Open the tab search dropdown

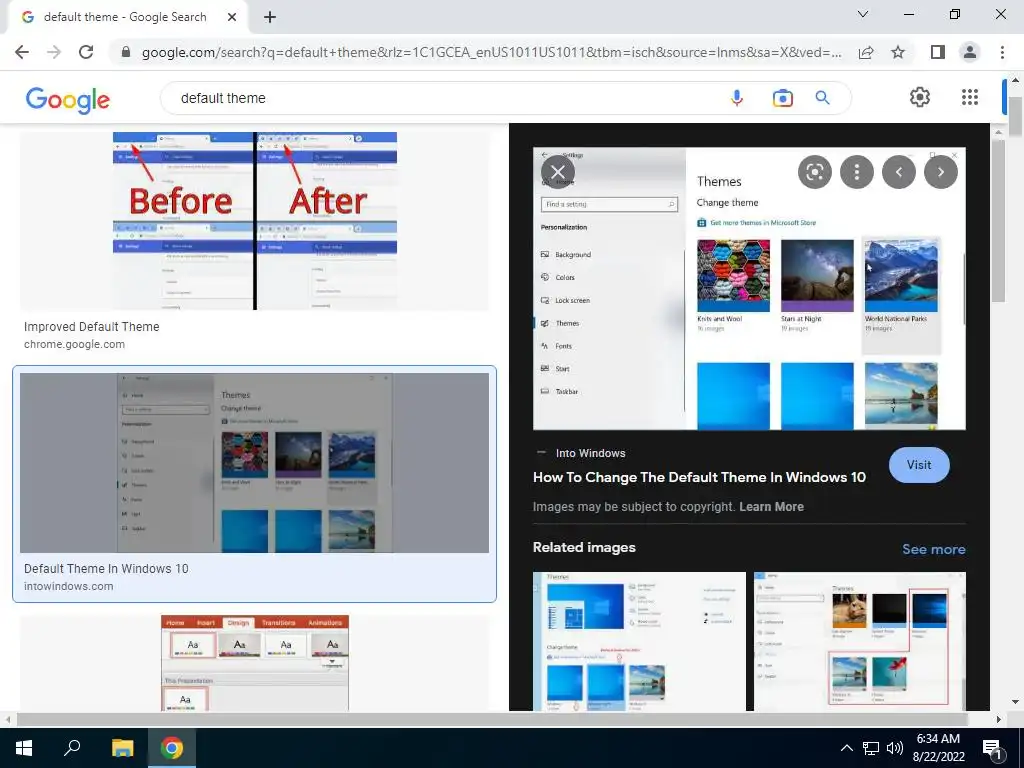pyautogui.click(x=863, y=14)
